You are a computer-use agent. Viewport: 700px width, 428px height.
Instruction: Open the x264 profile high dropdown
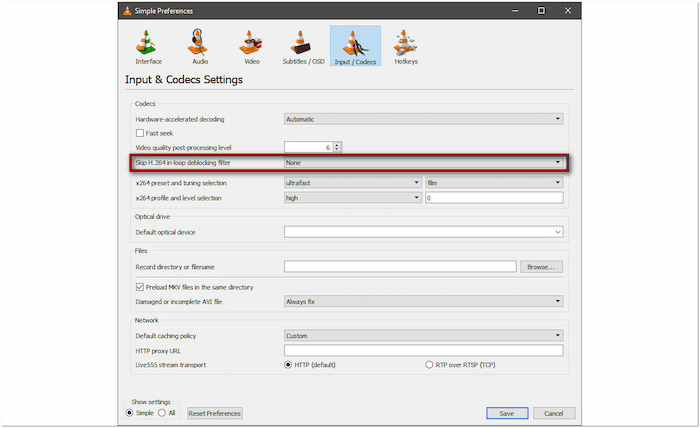[353, 198]
